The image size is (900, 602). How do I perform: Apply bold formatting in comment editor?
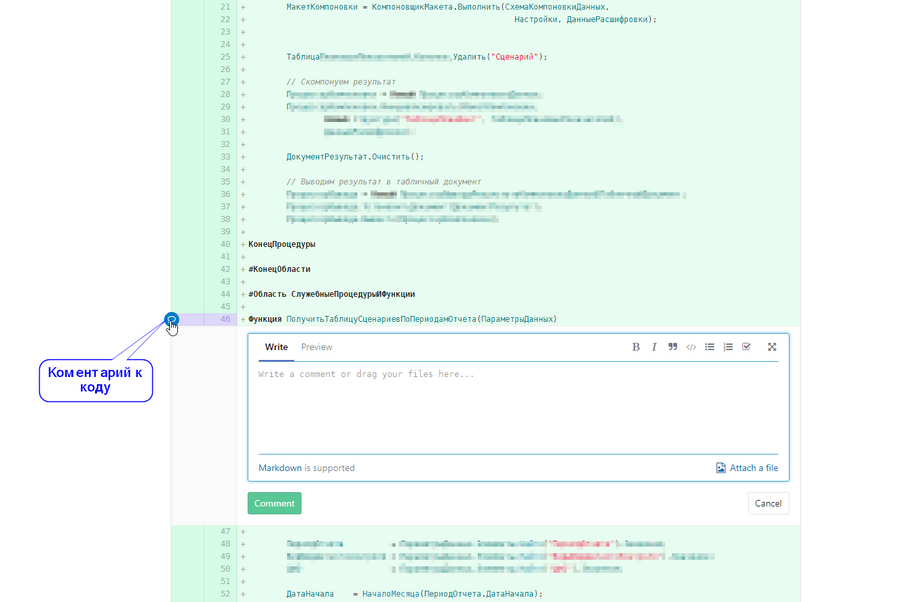point(635,347)
